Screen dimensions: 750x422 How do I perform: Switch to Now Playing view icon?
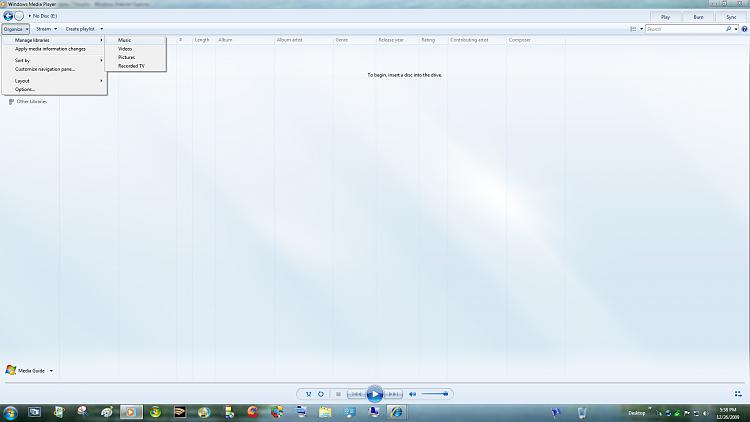pos(738,394)
